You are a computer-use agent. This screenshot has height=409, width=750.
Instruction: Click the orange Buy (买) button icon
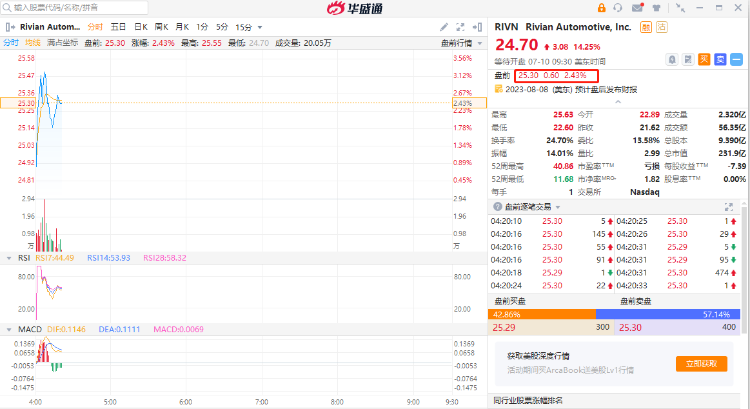coord(704,59)
